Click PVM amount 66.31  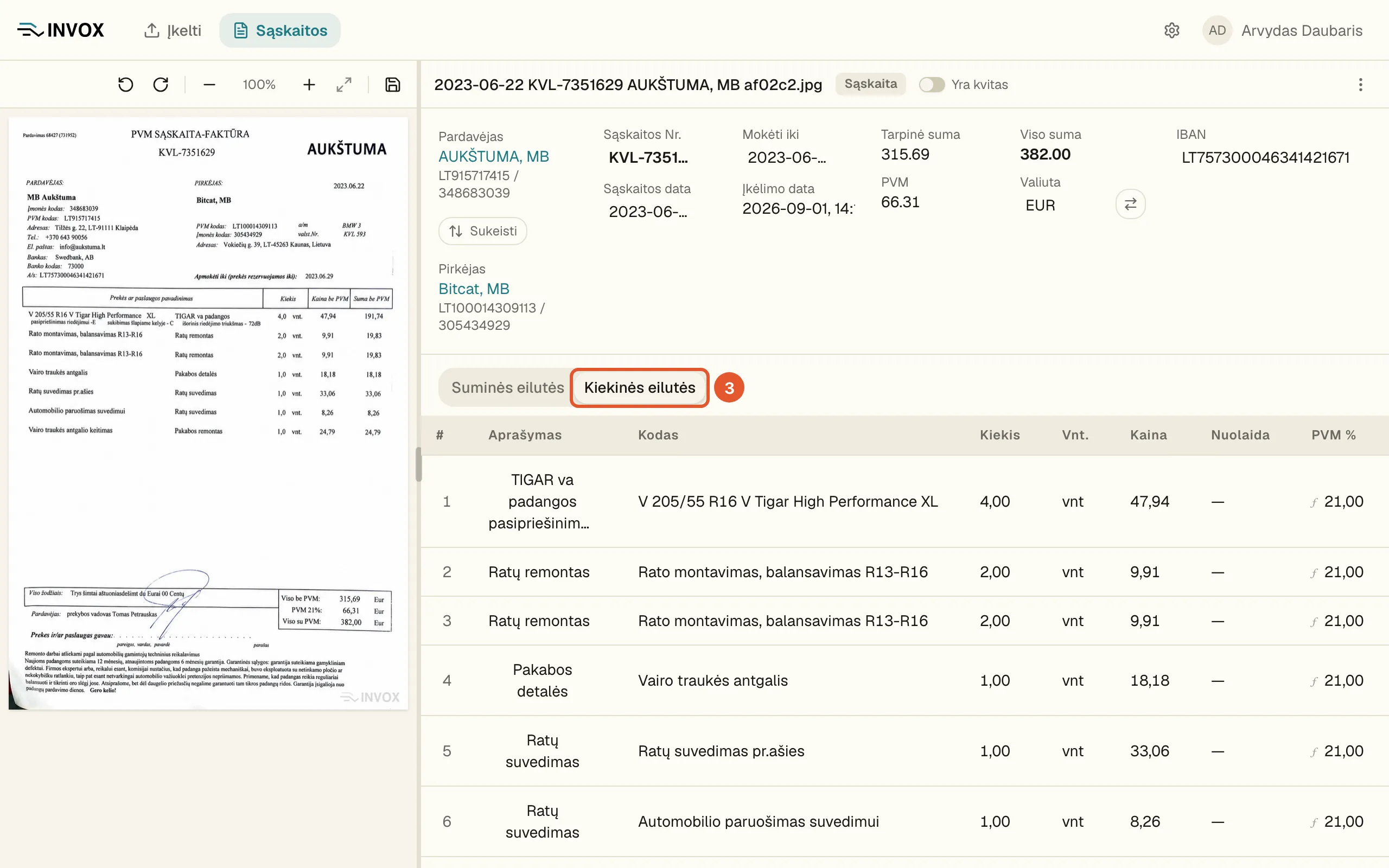(900, 202)
